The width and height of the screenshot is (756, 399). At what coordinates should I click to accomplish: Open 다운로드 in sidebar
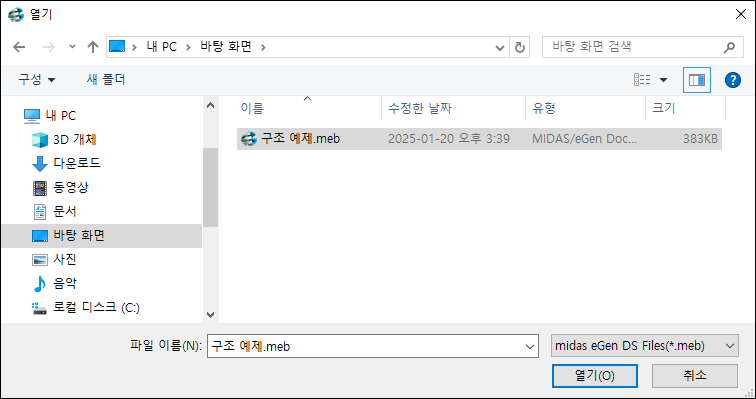click(x=66, y=163)
